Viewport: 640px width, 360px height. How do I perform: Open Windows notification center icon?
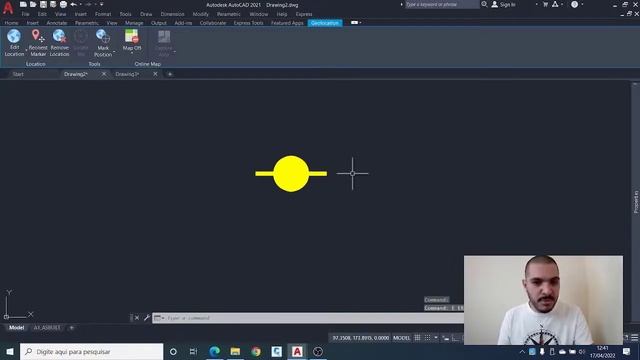click(x=627, y=351)
